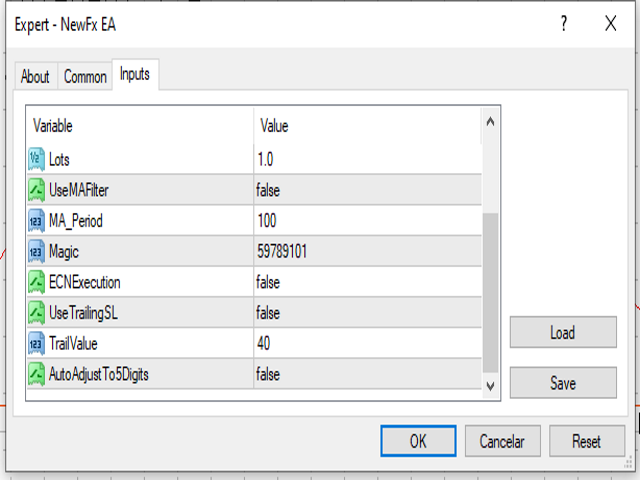Viewport: 640px width, 480px height.
Task: Edit the Magic number value field
Action: [x=368, y=251]
